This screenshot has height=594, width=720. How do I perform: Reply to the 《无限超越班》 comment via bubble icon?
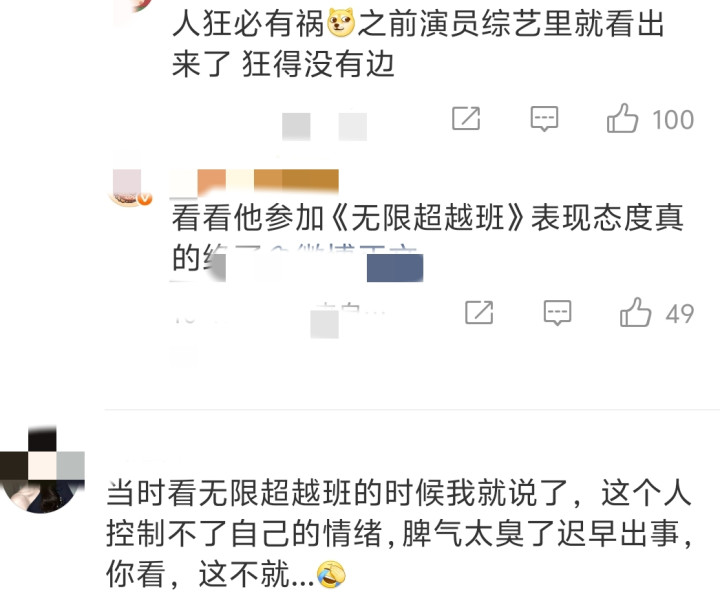pyautogui.click(x=557, y=313)
